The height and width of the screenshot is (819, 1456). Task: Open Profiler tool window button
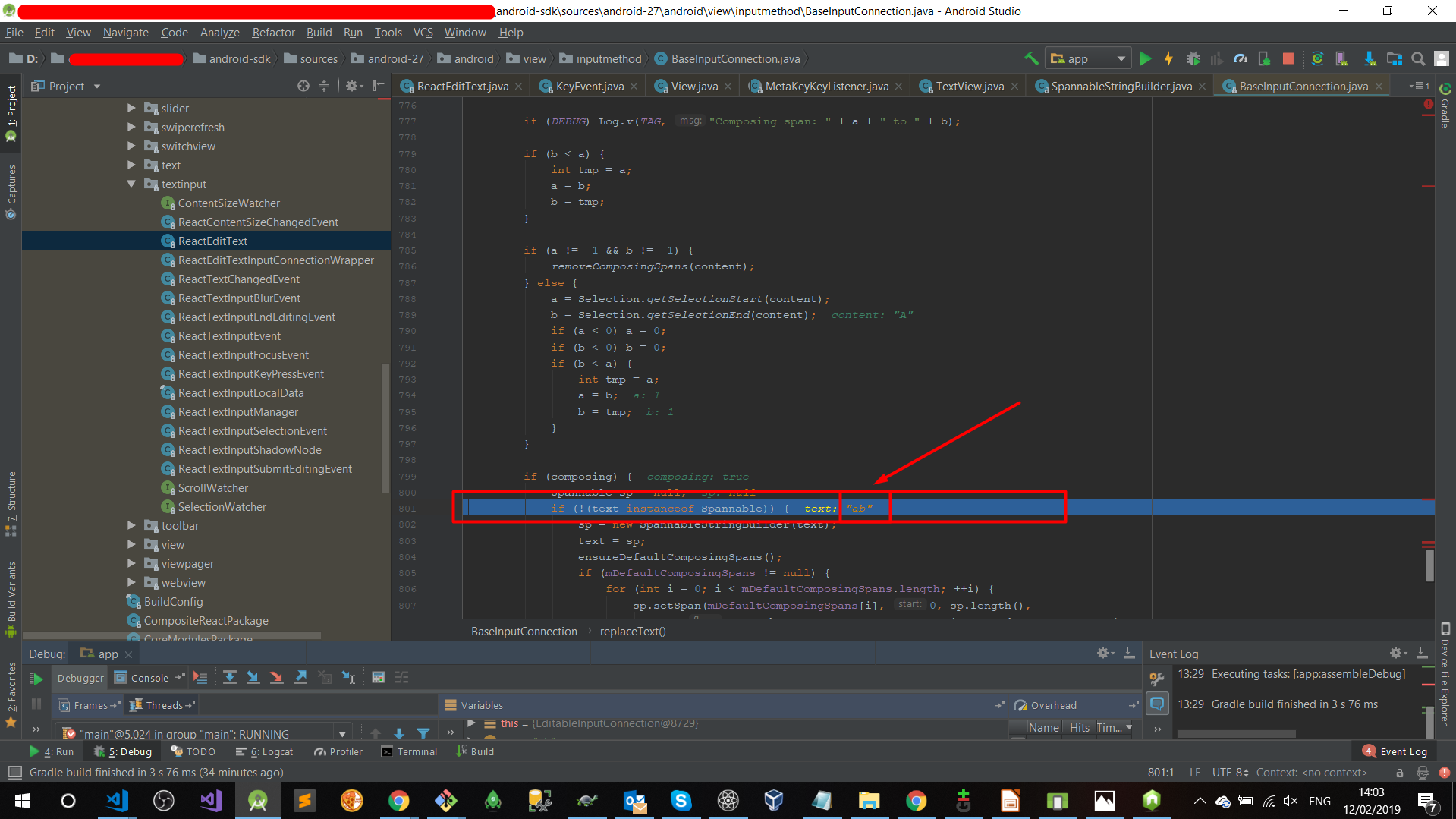tap(338, 751)
